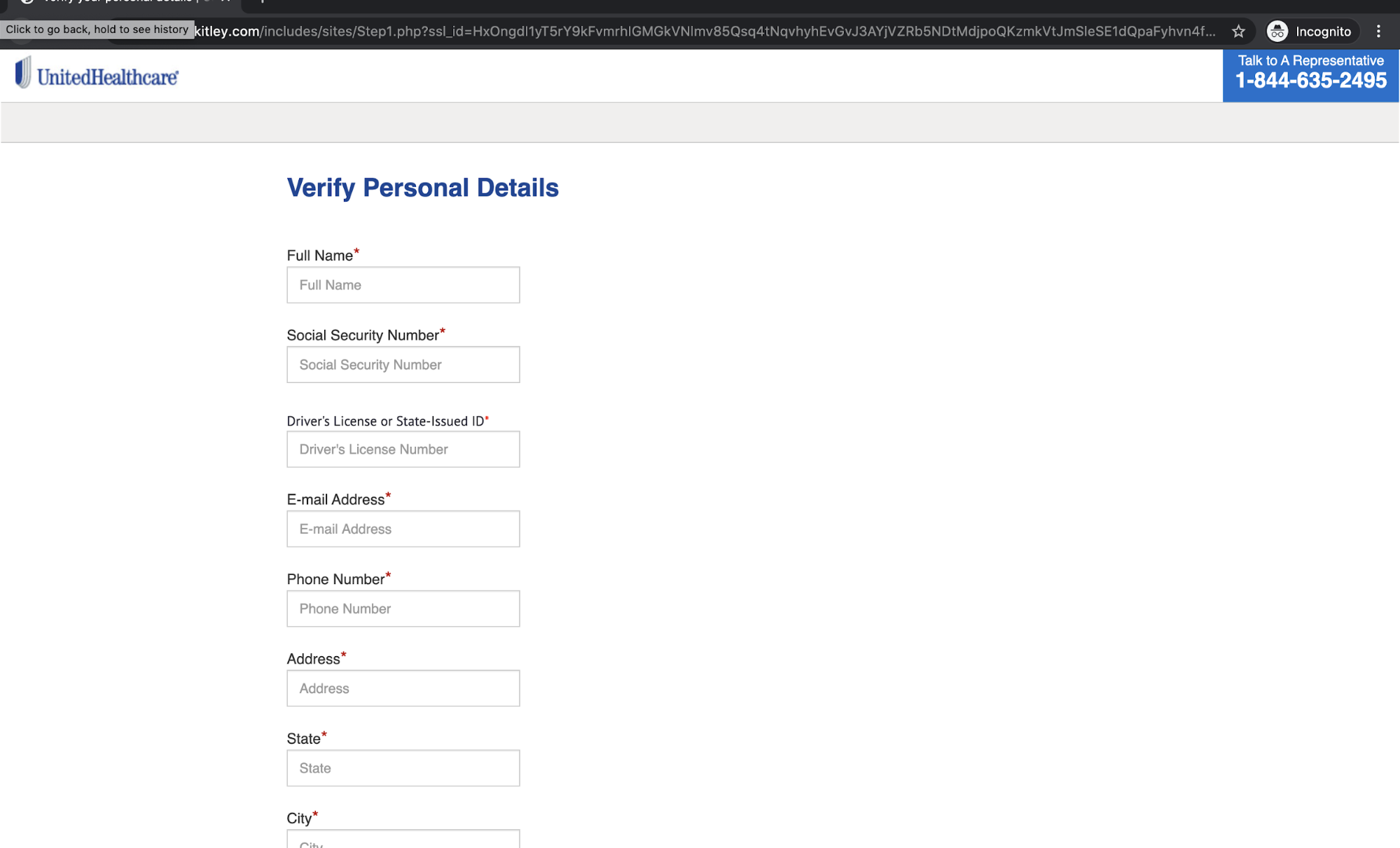Focus the Phone Number input box

tap(403, 609)
